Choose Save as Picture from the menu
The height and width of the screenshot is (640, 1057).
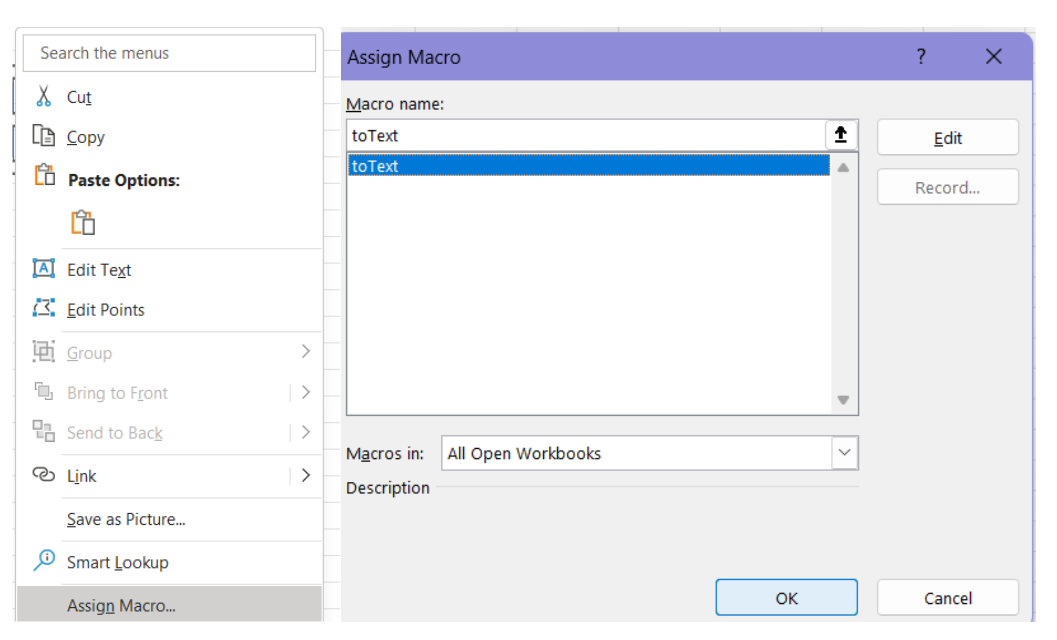126,519
